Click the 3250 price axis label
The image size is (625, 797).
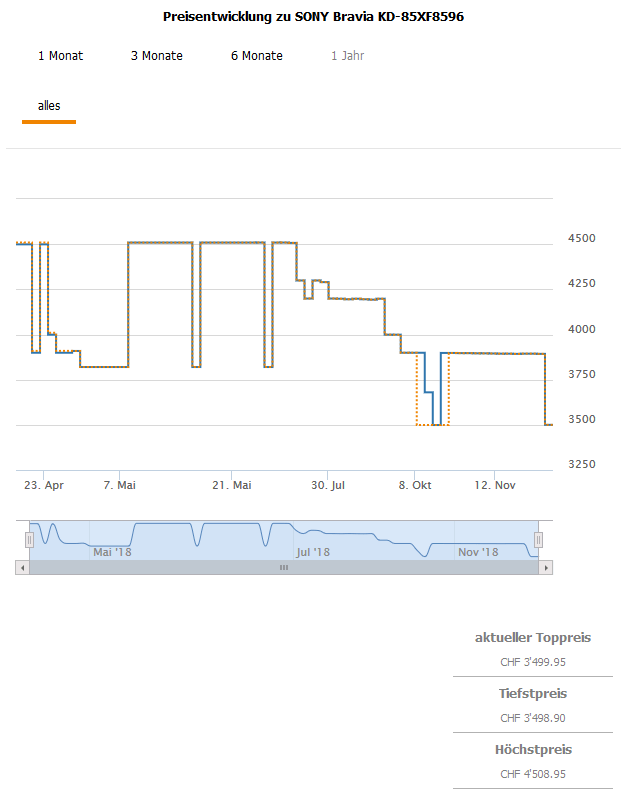[x=582, y=464]
